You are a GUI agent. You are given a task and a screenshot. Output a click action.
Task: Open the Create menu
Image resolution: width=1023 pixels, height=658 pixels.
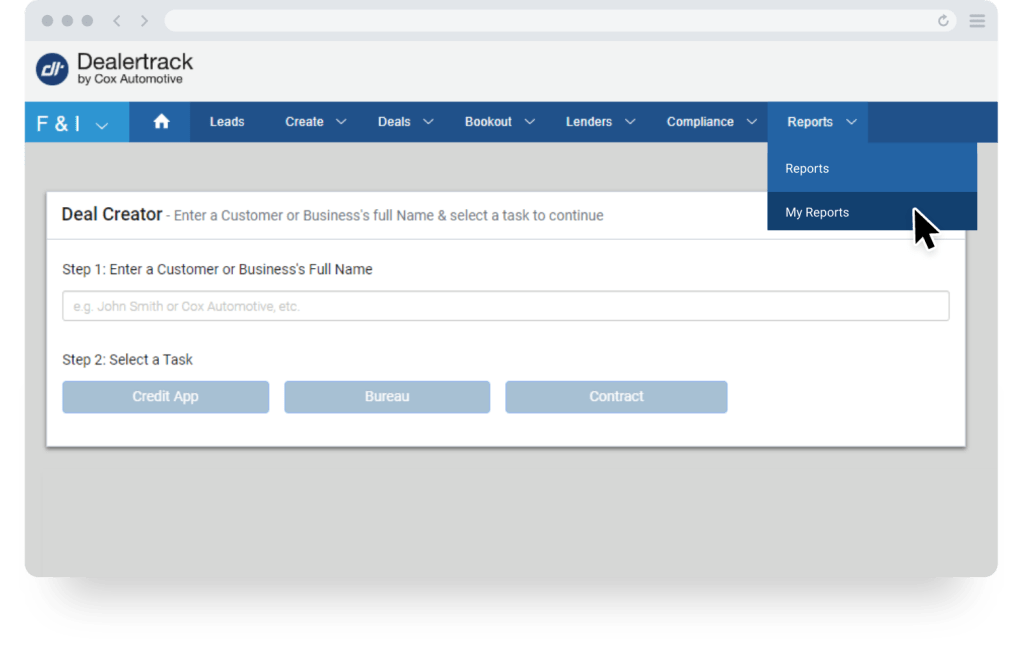point(315,122)
